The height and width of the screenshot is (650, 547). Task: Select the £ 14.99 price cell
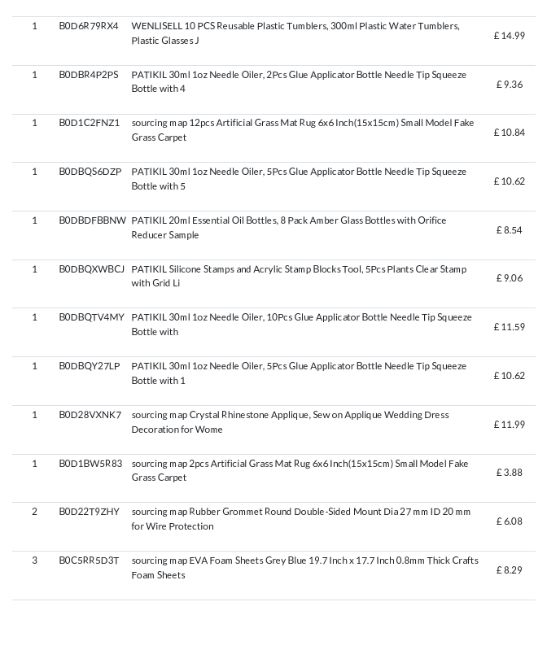pos(509,36)
